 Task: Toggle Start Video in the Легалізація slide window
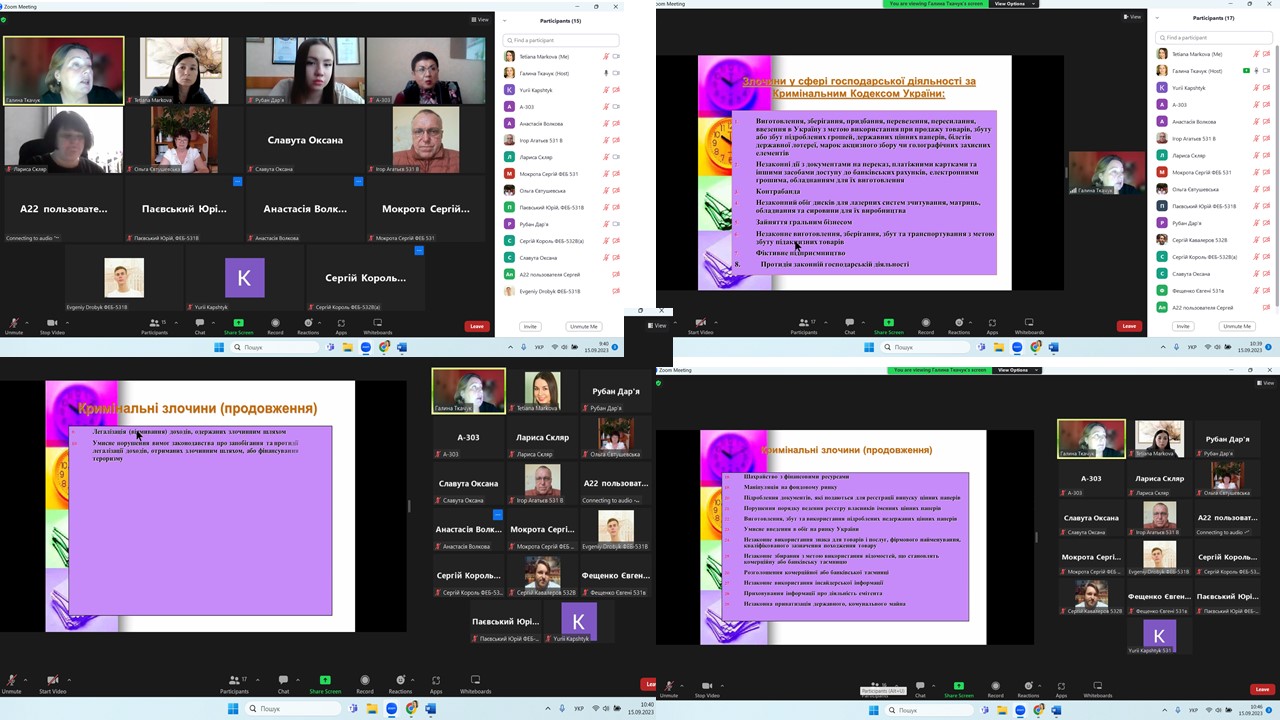(x=52, y=685)
